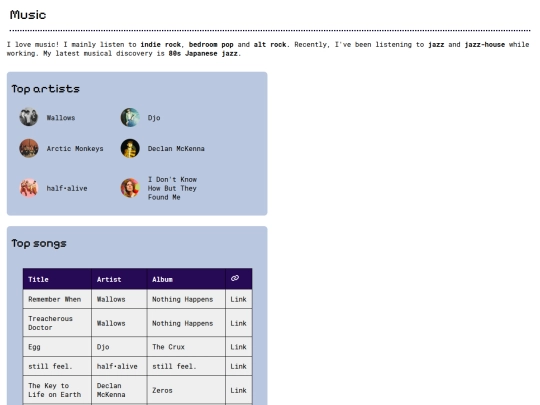Click the Top songs heading
This screenshot has width=540, height=405.
click(x=39, y=243)
